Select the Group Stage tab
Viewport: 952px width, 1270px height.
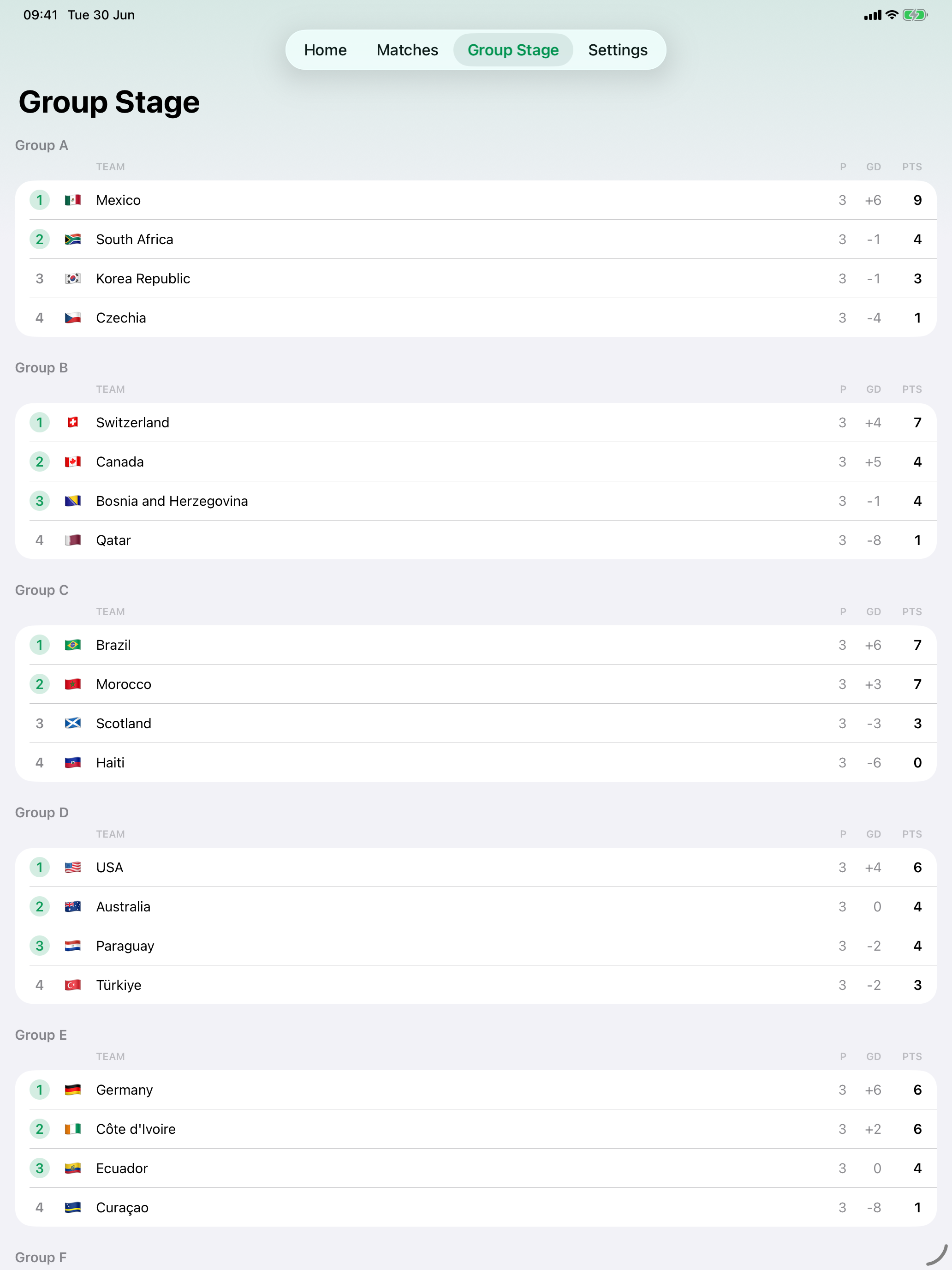tap(513, 50)
